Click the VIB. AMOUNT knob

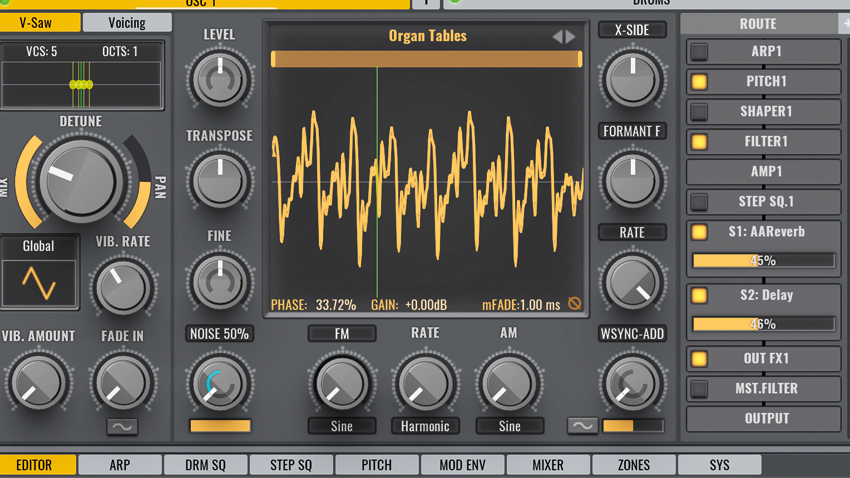tap(38, 383)
